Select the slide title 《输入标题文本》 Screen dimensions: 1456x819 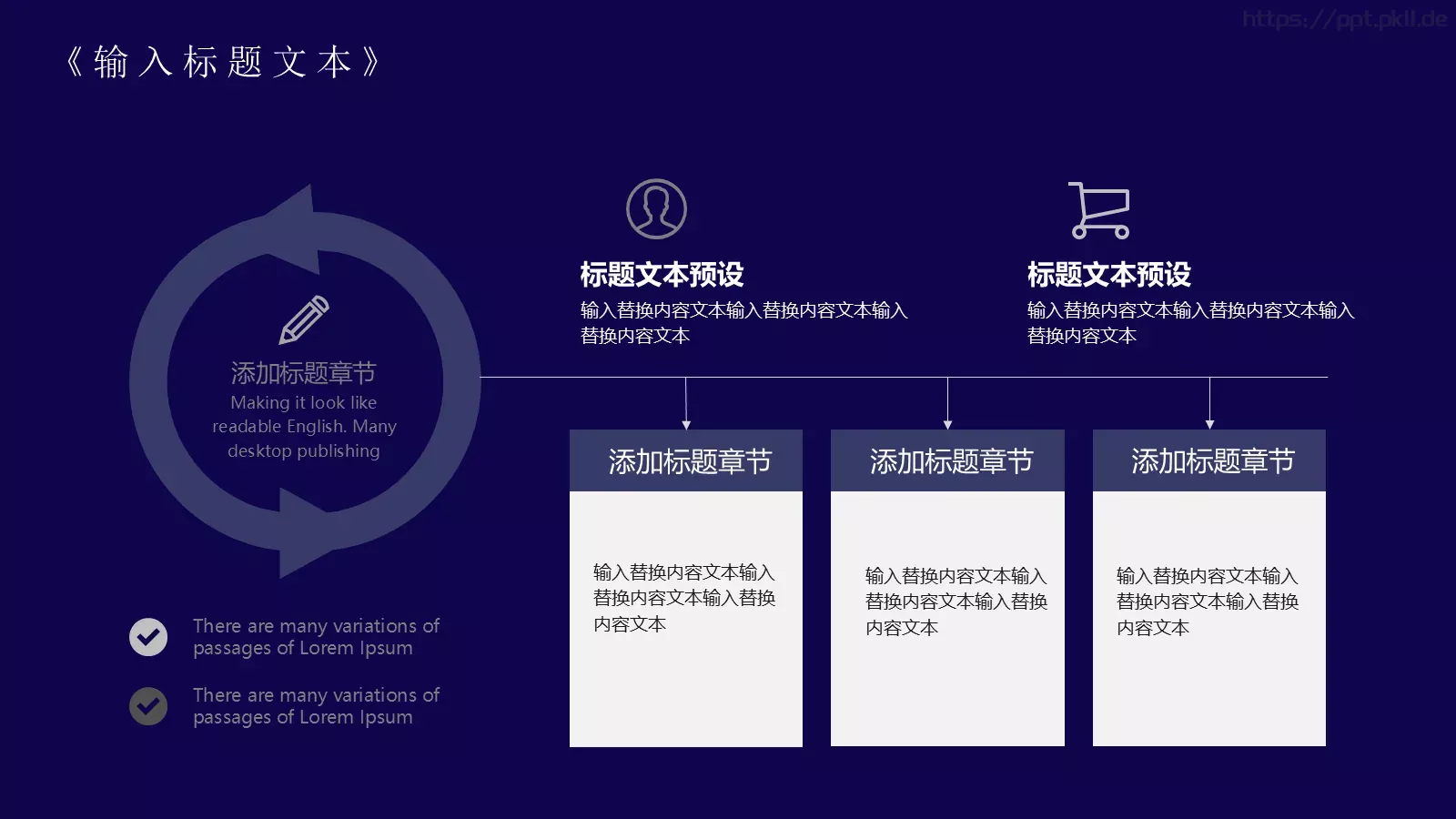(223, 62)
